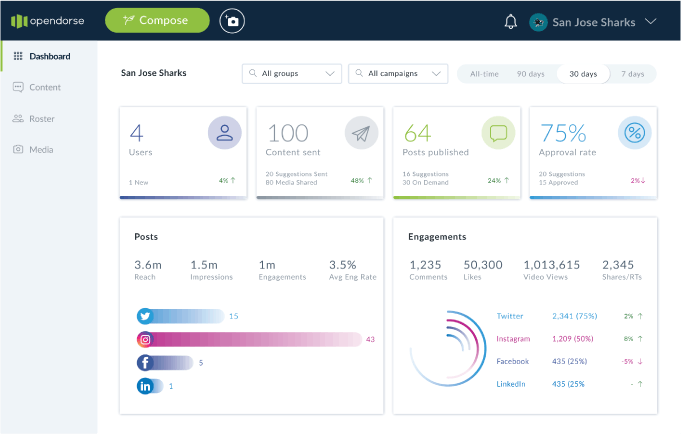Screen dimensions: 681x434
Task: Click the 3.5% Avg Eng Rate stat
Action: [x=353, y=270]
